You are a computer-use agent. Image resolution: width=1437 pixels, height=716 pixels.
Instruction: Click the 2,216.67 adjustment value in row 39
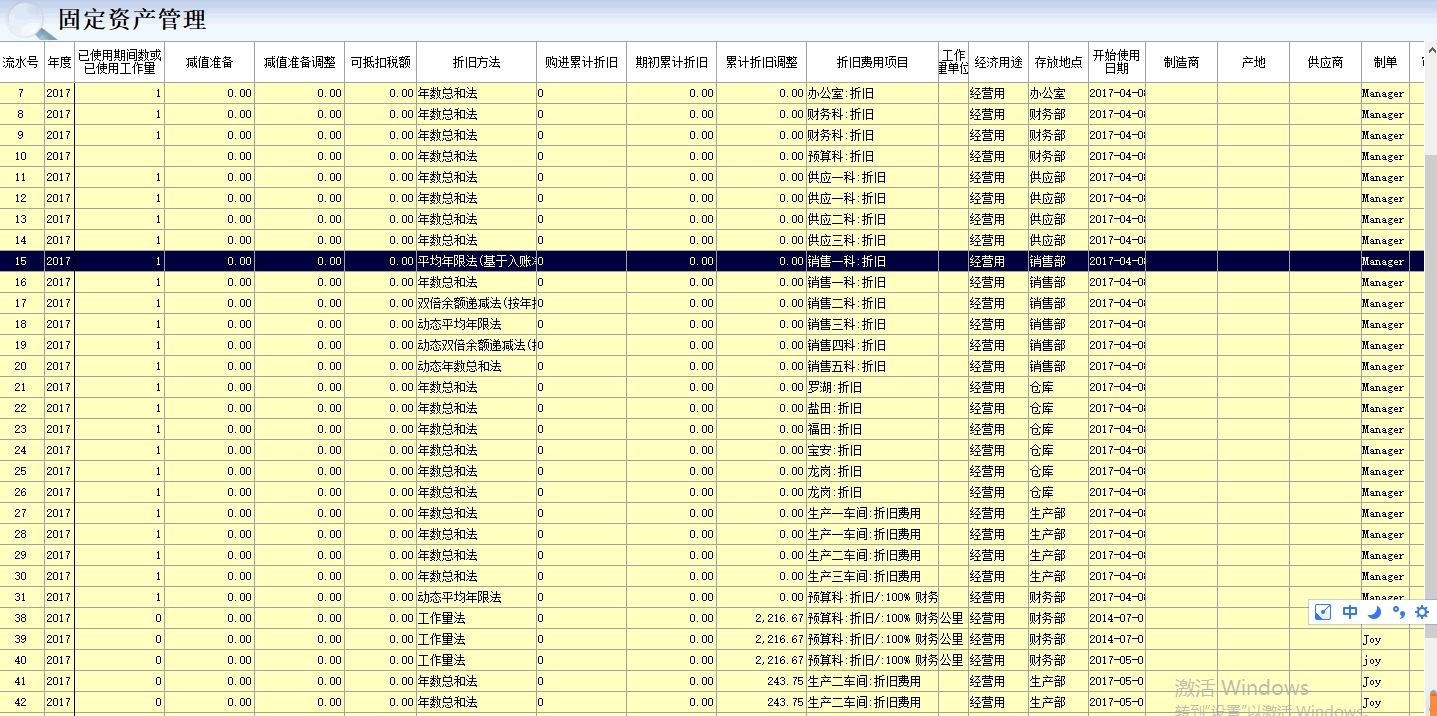click(761, 639)
